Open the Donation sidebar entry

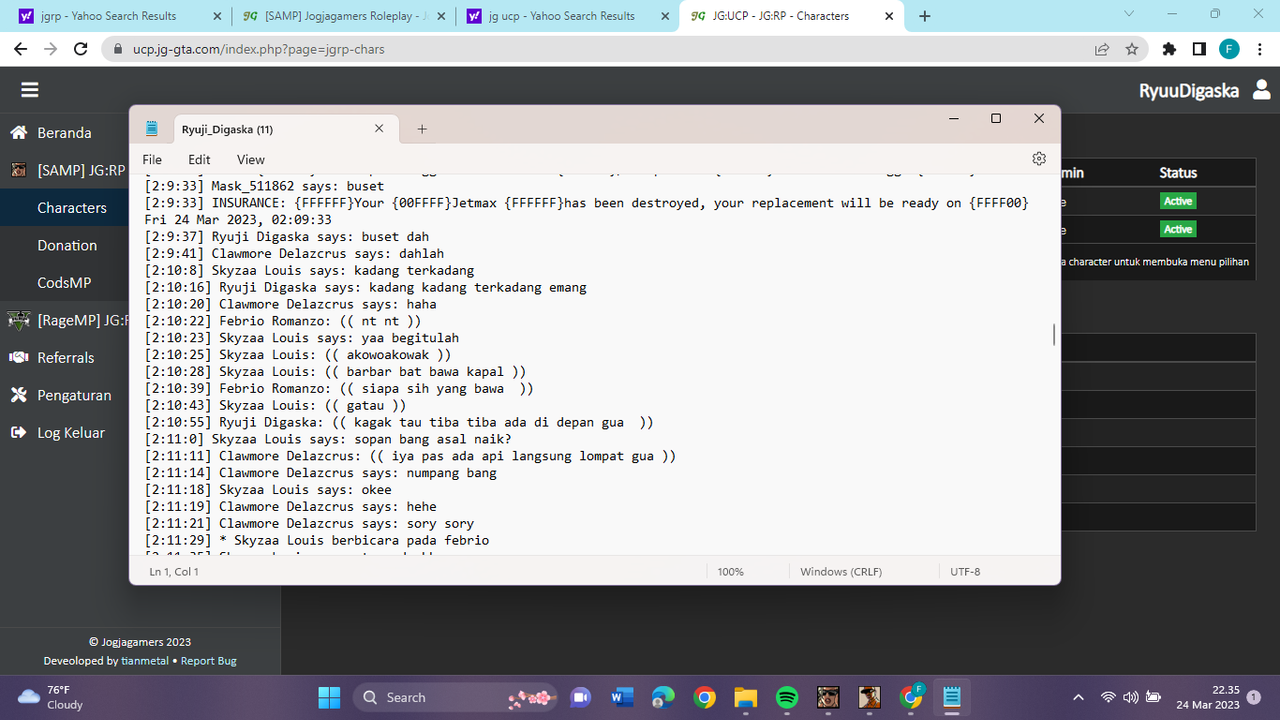(x=67, y=245)
